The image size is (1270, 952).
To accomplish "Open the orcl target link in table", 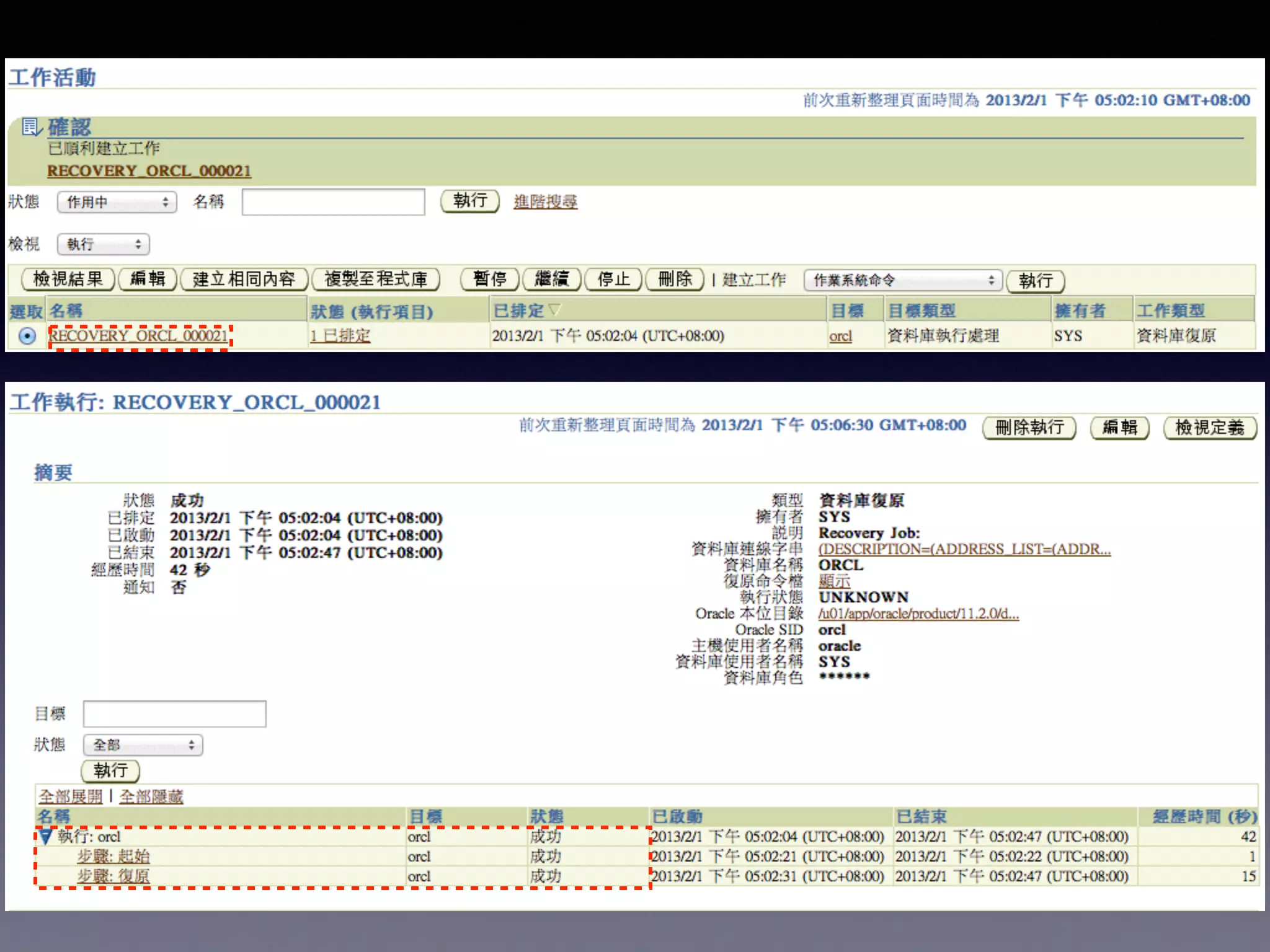I will point(840,336).
